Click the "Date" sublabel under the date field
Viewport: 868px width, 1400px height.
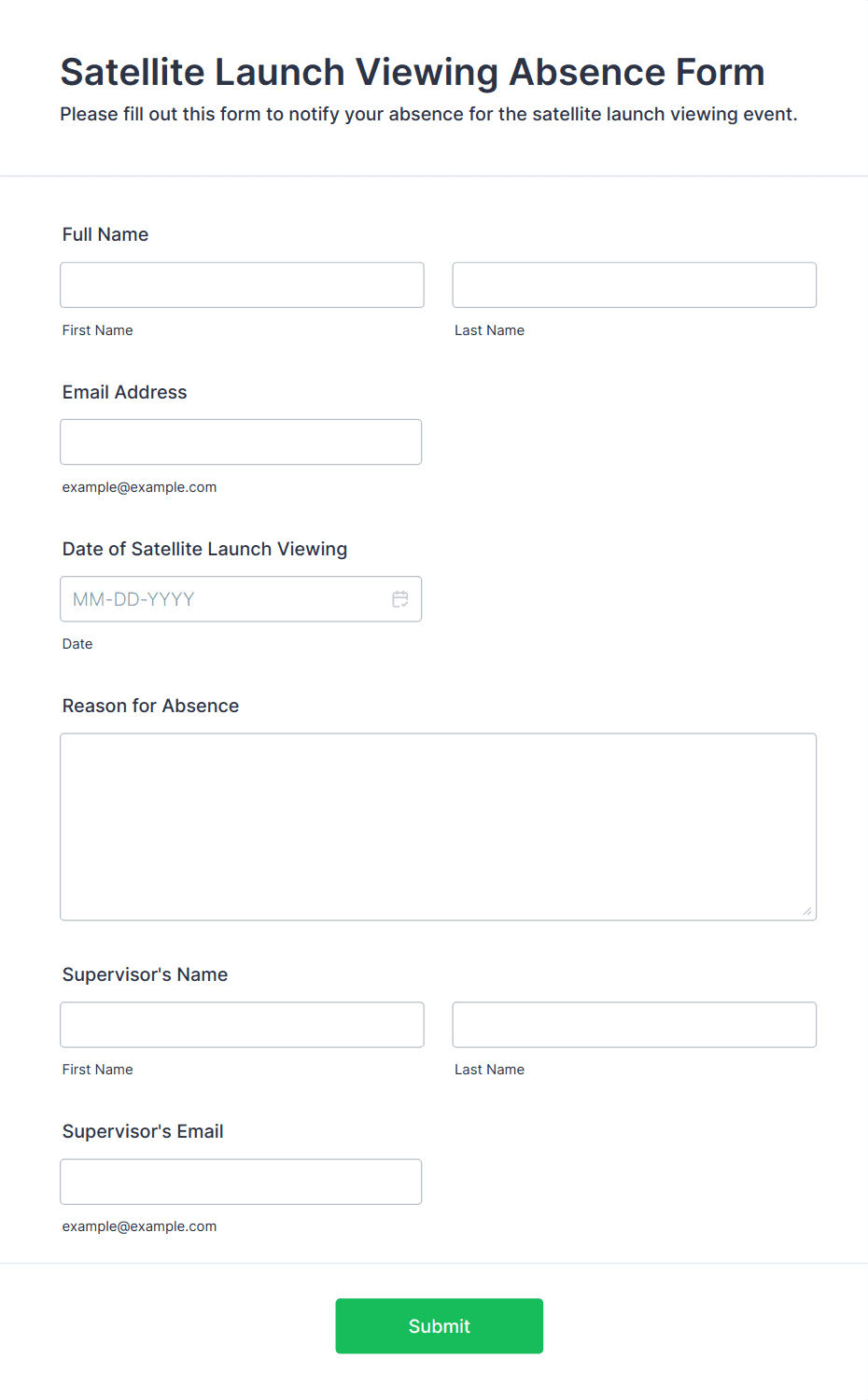point(77,644)
